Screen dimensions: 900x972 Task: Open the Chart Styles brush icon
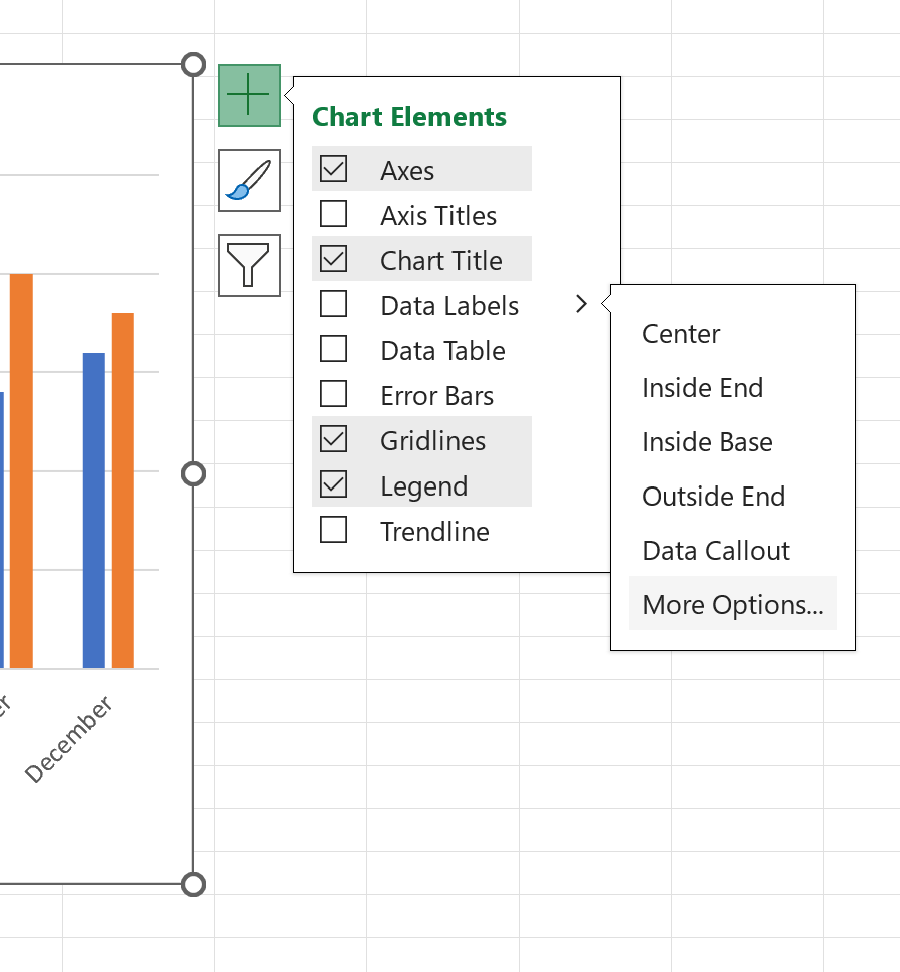pos(249,181)
